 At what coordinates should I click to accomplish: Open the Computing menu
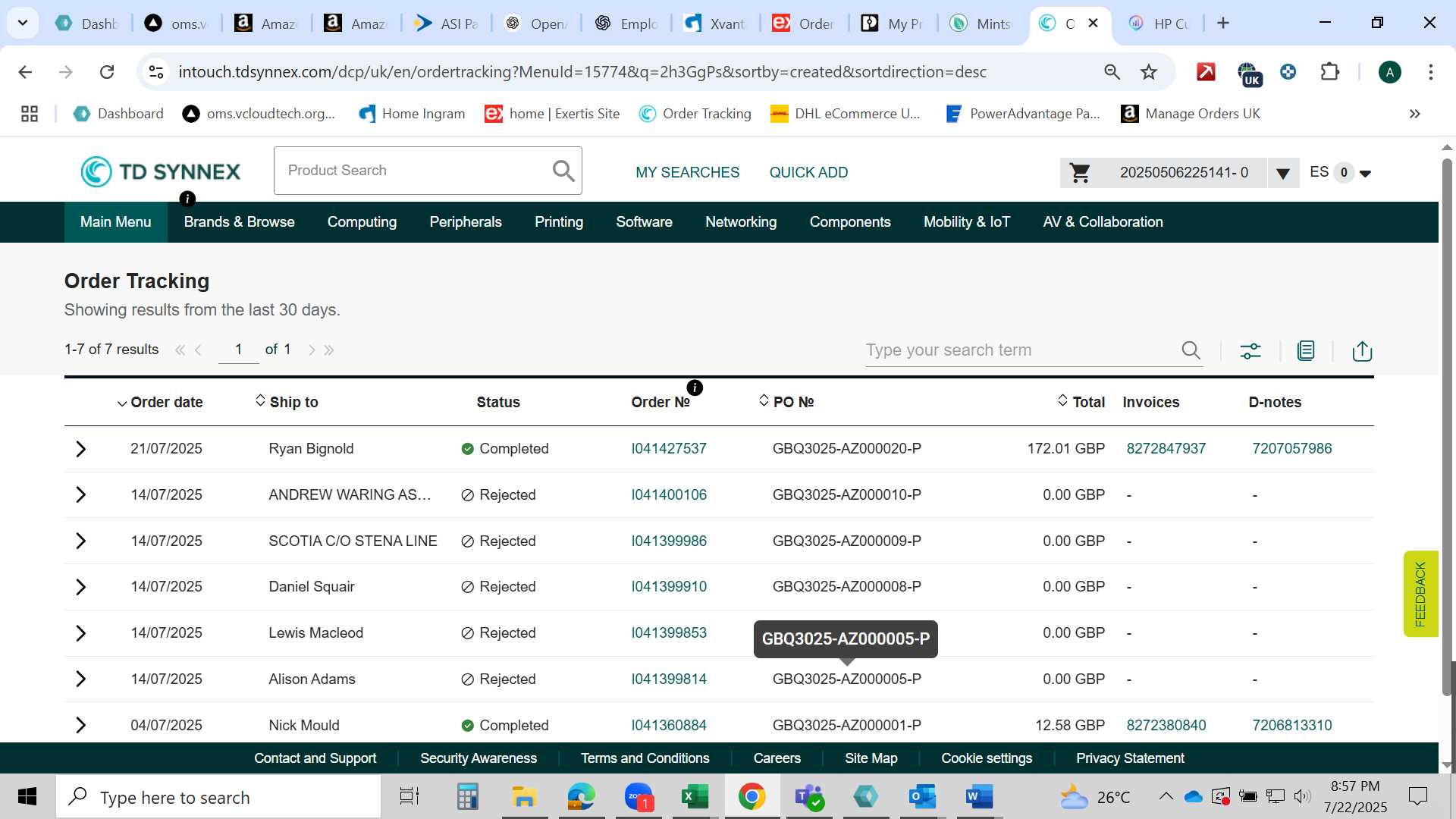[362, 222]
